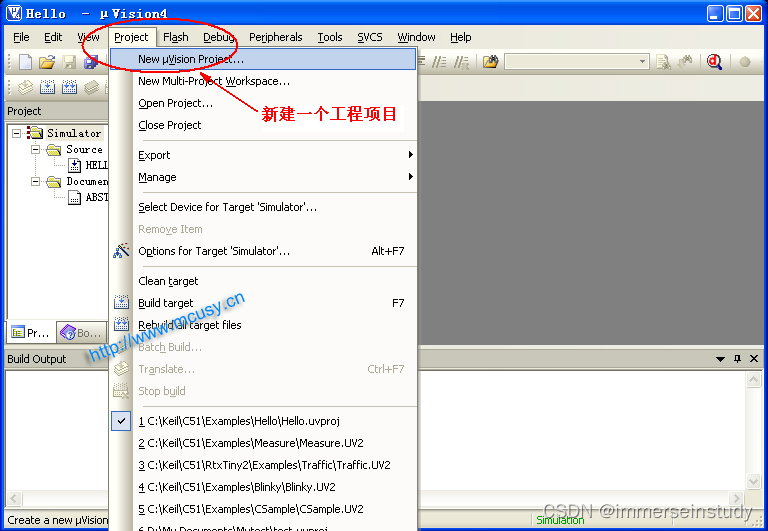Choose New Multi-Project Workspace
Viewport: 768px width, 531px height.
(275, 81)
